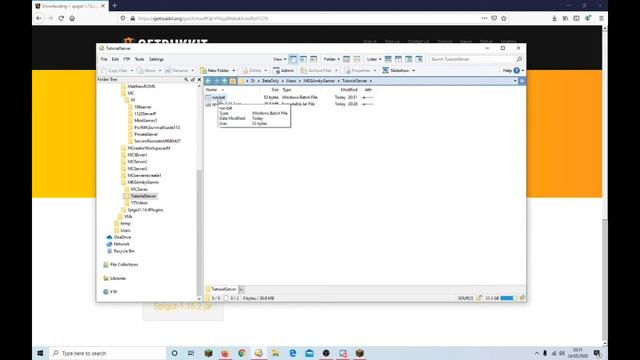Open File Collections in the Folder Tree
640x360 pixels.
click(124, 264)
